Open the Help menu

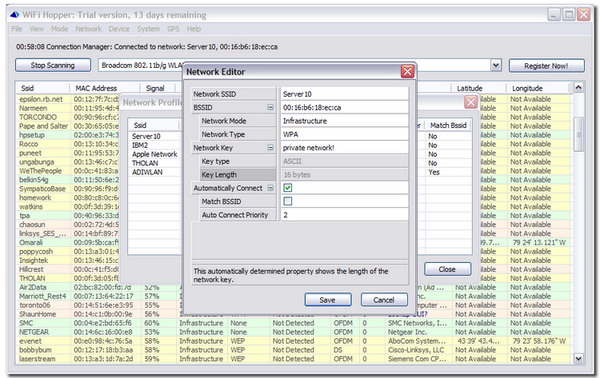click(x=194, y=29)
